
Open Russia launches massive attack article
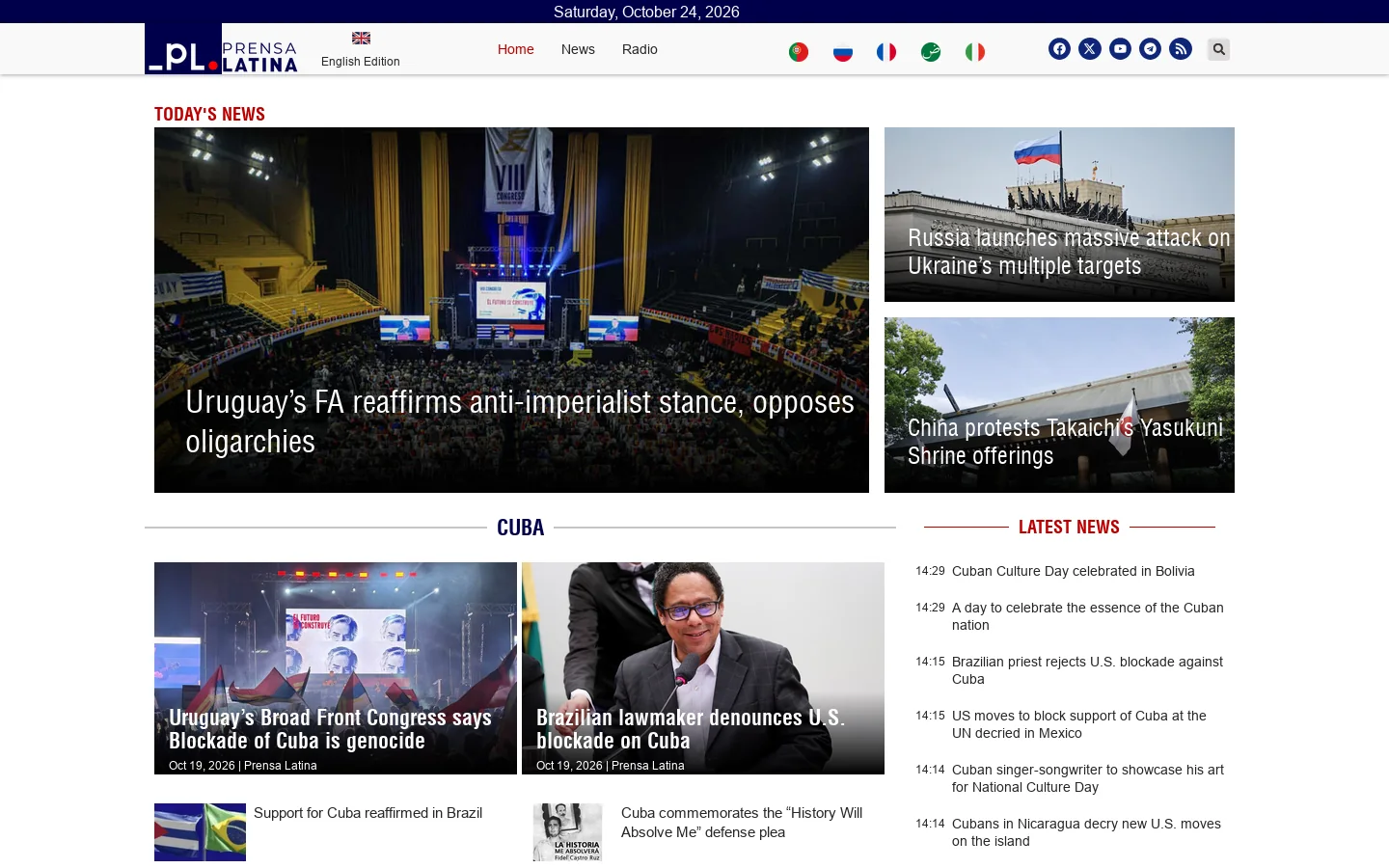pyautogui.click(x=1069, y=252)
